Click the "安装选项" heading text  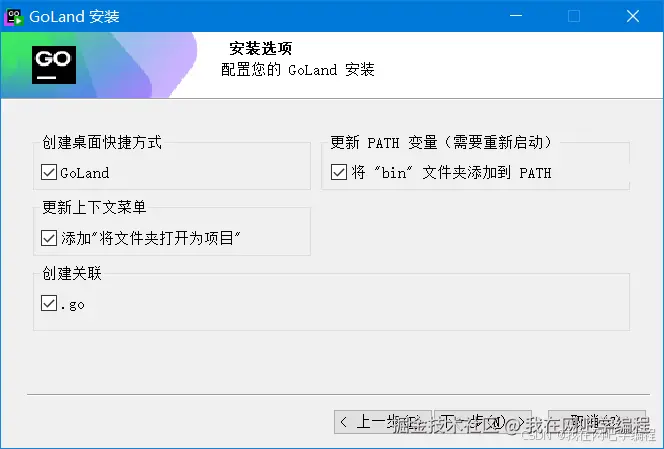(x=261, y=48)
